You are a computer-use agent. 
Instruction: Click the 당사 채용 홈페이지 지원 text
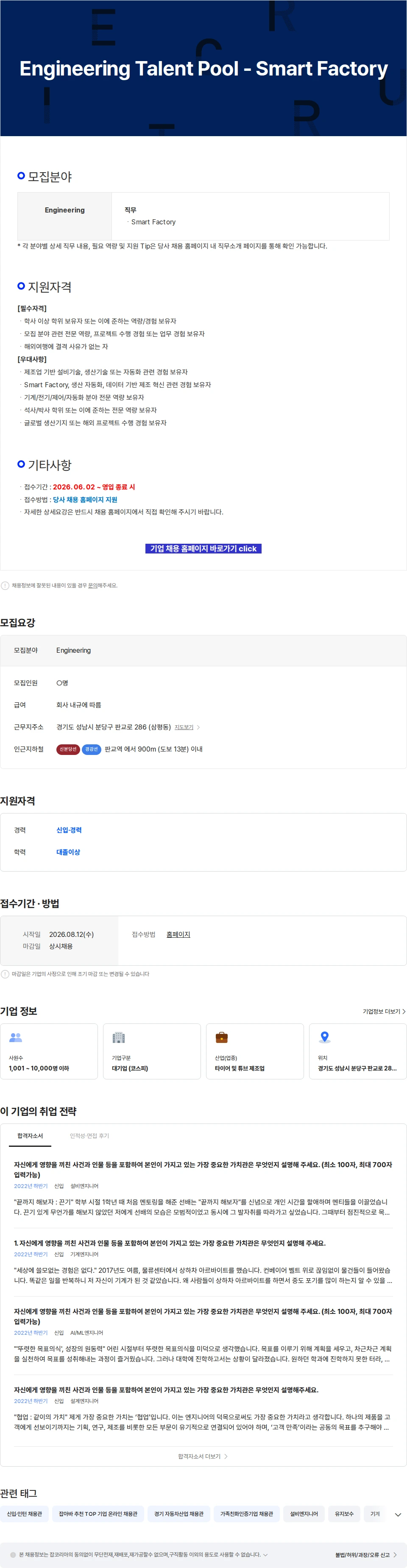85,500
